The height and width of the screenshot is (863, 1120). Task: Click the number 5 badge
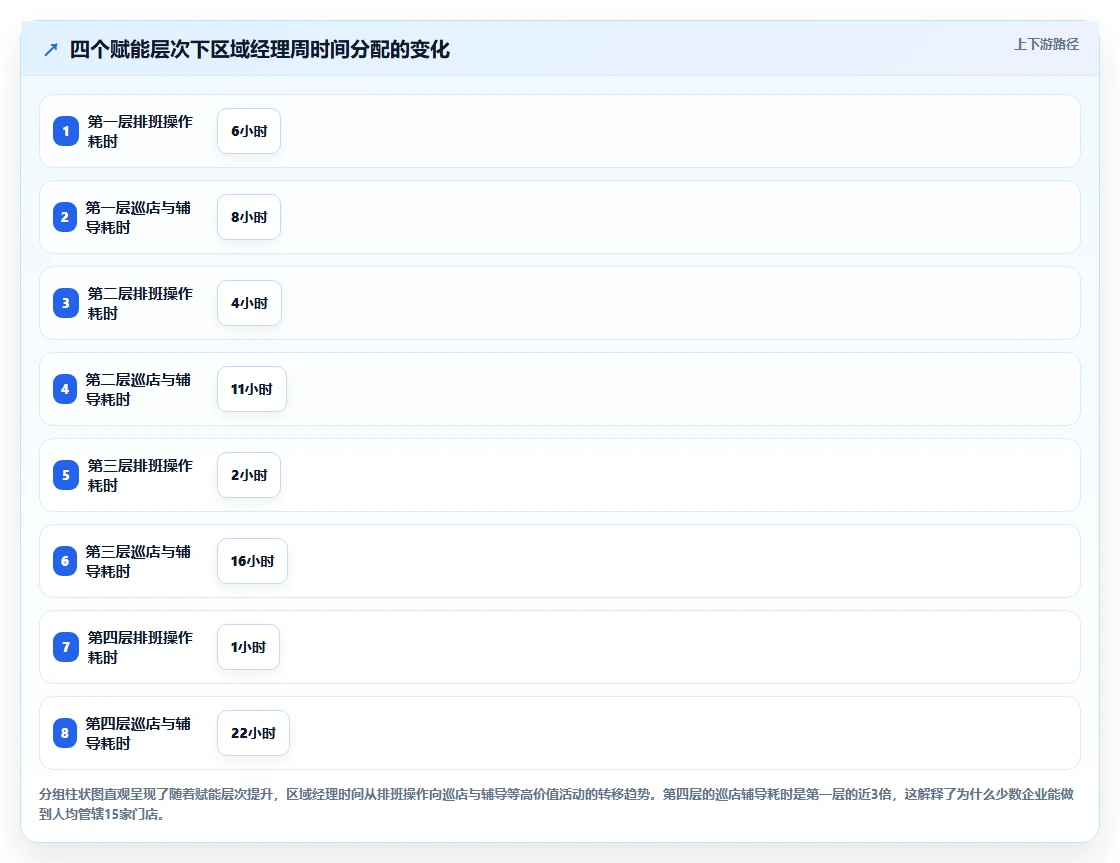(66, 475)
